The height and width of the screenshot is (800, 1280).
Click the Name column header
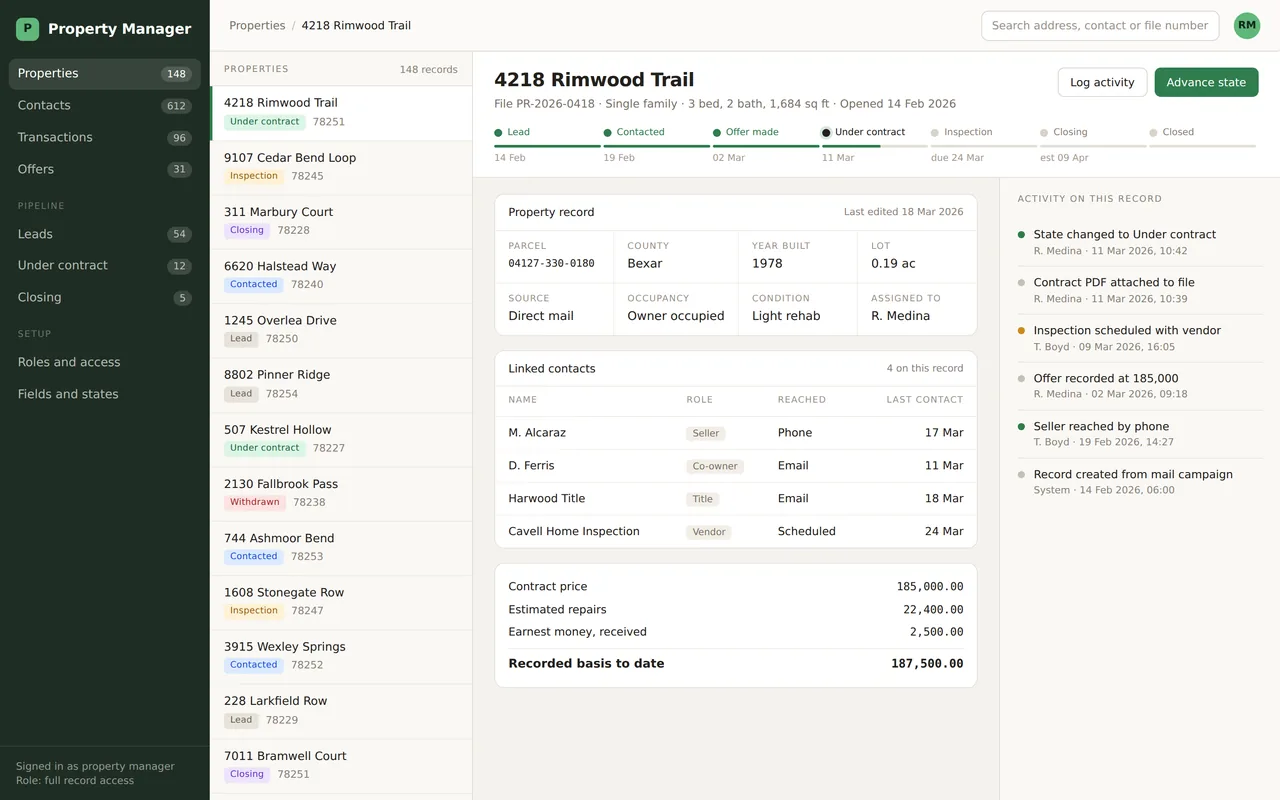coord(523,400)
